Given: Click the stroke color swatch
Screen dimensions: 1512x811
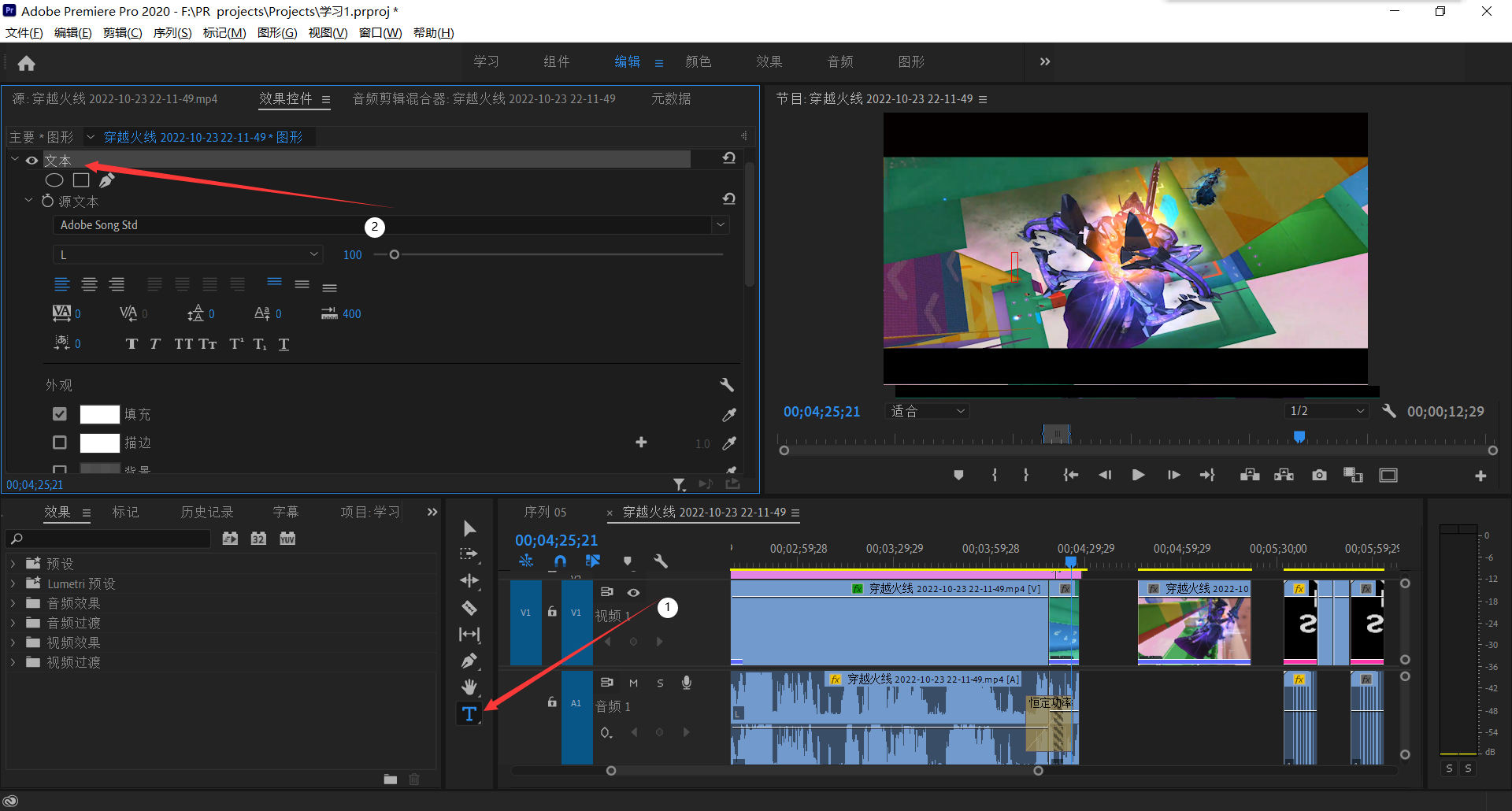Looking at the screenshot, I should click(100, 443).
